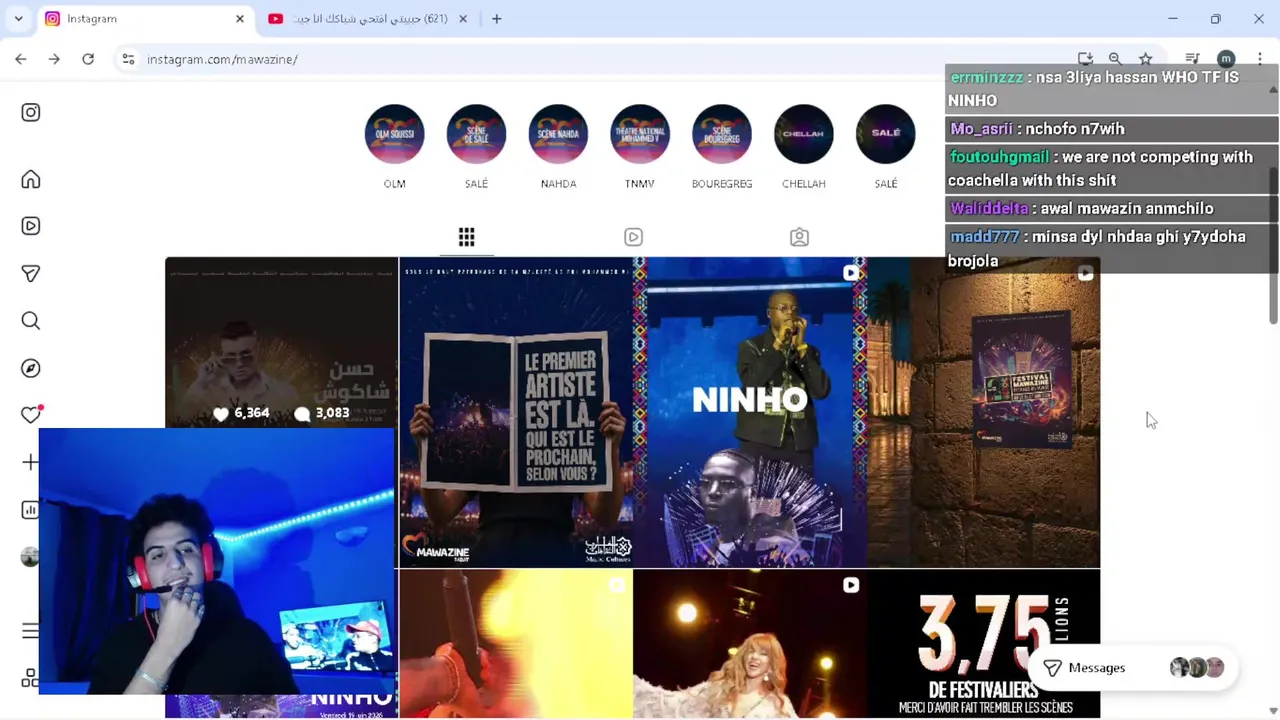Screen dimensions: 1280x720
Task: Open Notifications heart icon
Action: coord(31,414)
